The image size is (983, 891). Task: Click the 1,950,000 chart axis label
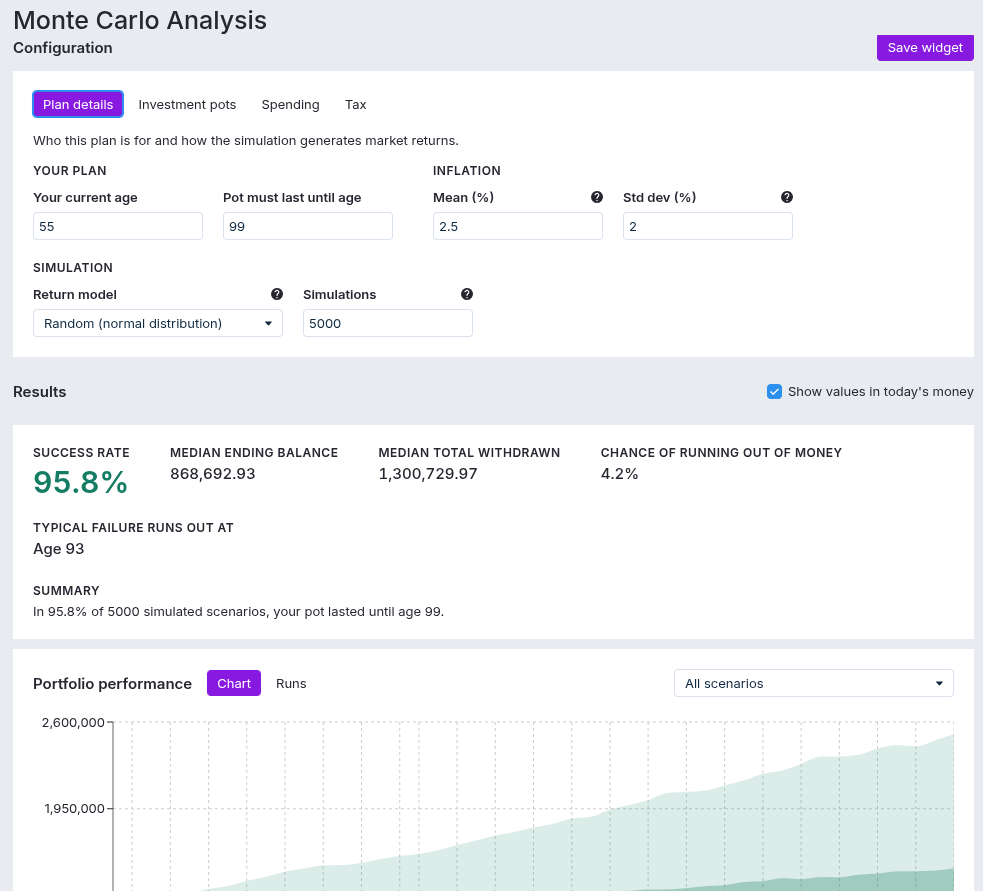tap(75, 808)
